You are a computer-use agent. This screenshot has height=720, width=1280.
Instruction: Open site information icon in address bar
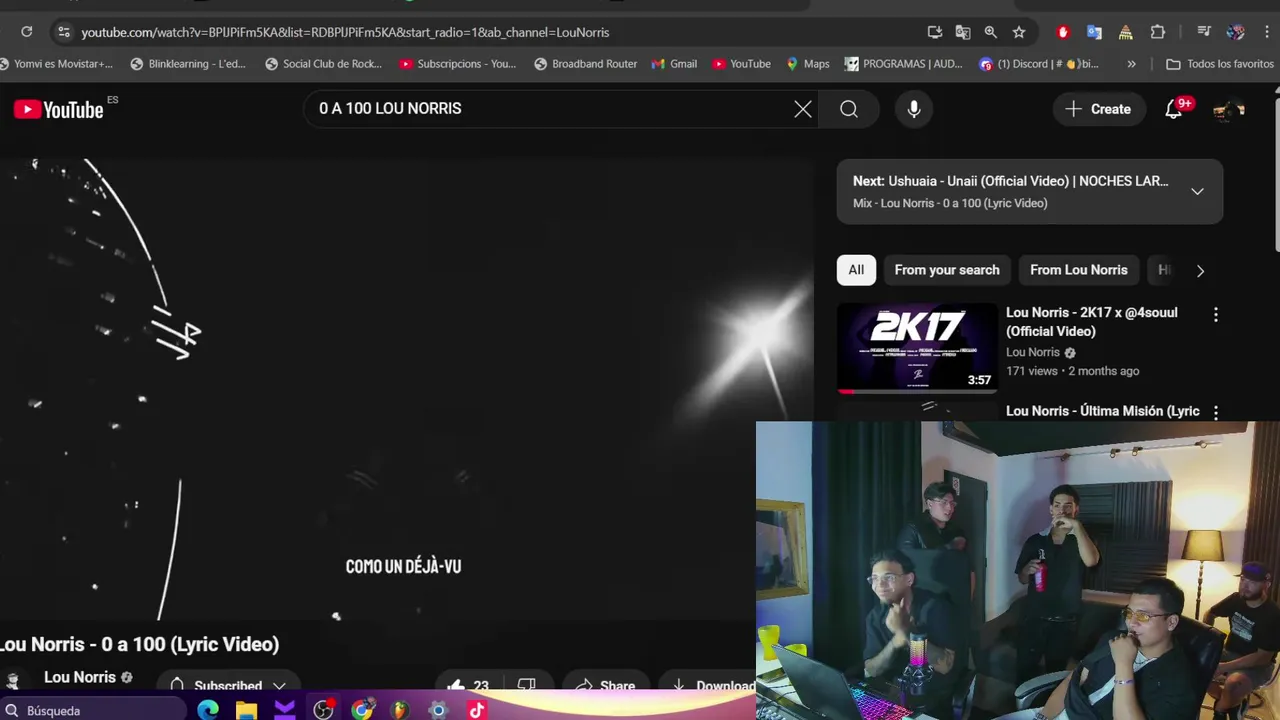click(63, 32)
